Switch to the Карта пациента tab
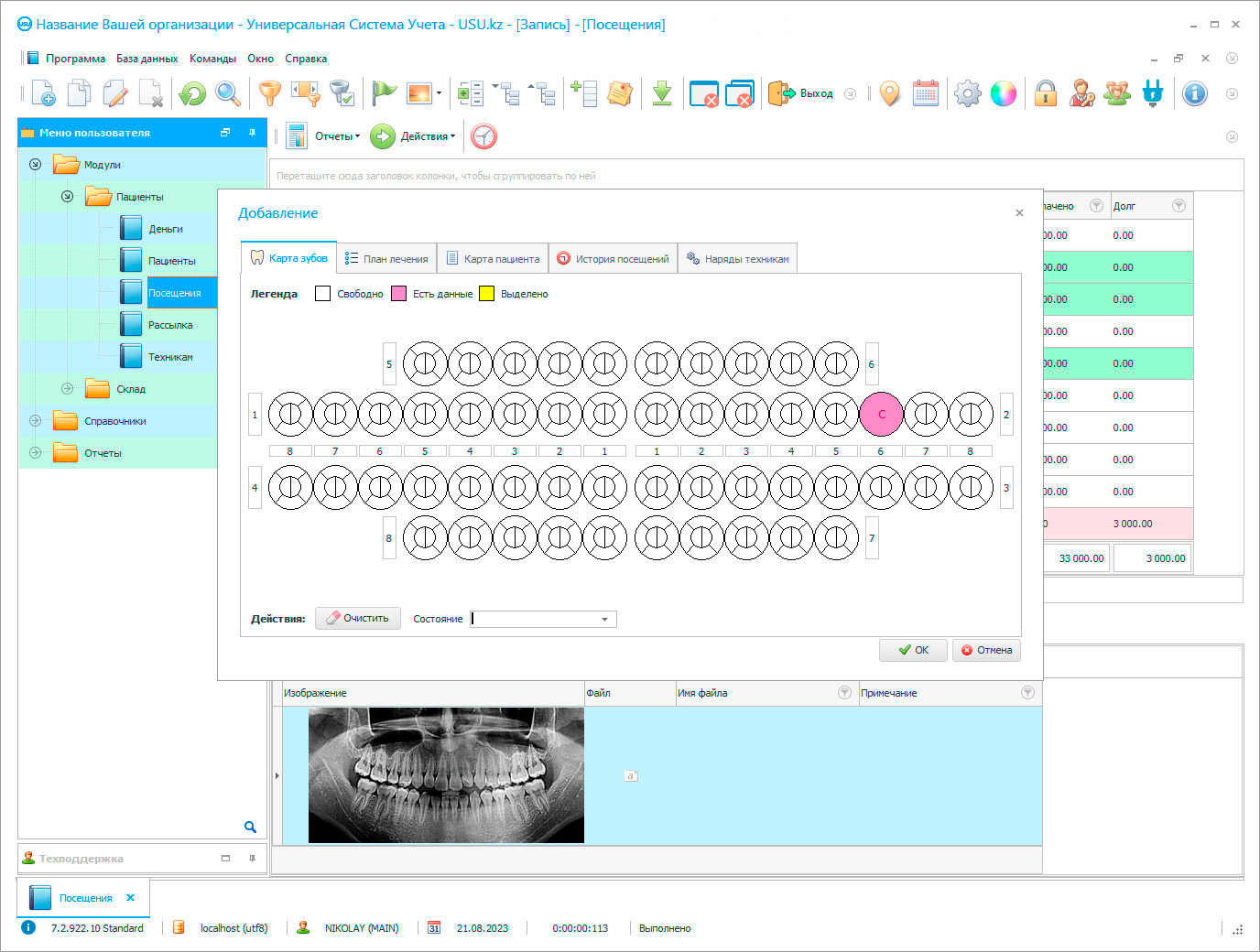Image resolution: width=1260 pixels, height=952 pixels. (493, 259)
